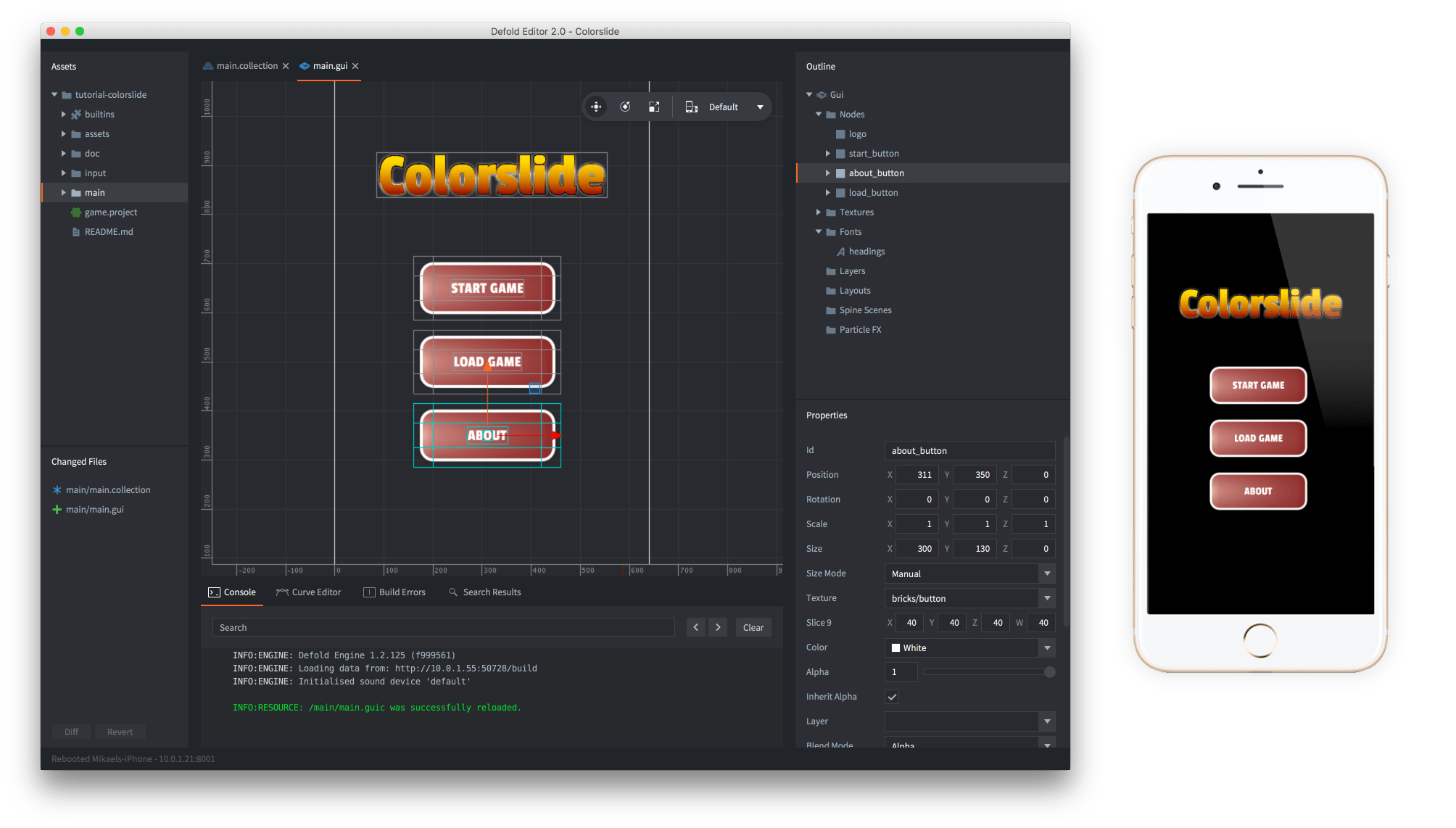This screenshot has width=1456, height=828.
Task: Select the Scale tool in the viewport toolbar
Action: coord(653,107)
